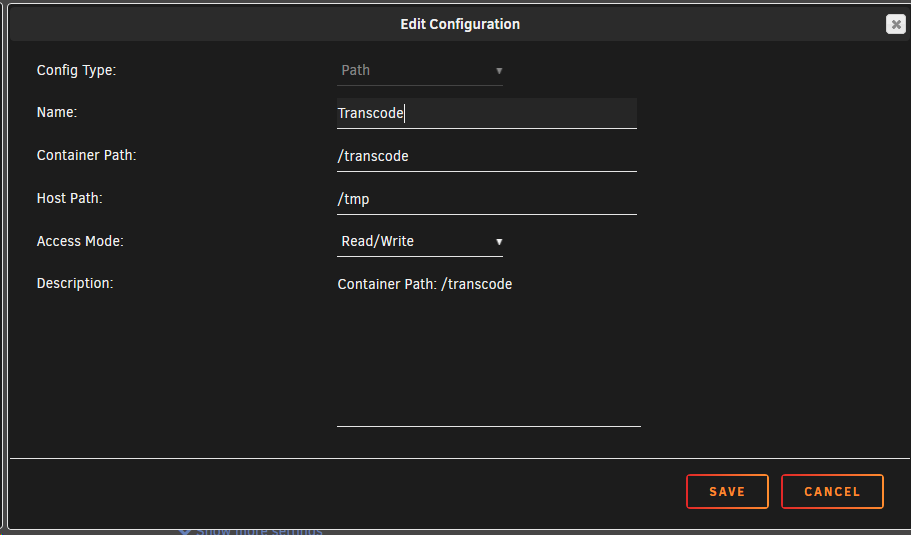Select the Edit Configuration title text
The image size is (911, 535).
(460, 24)
